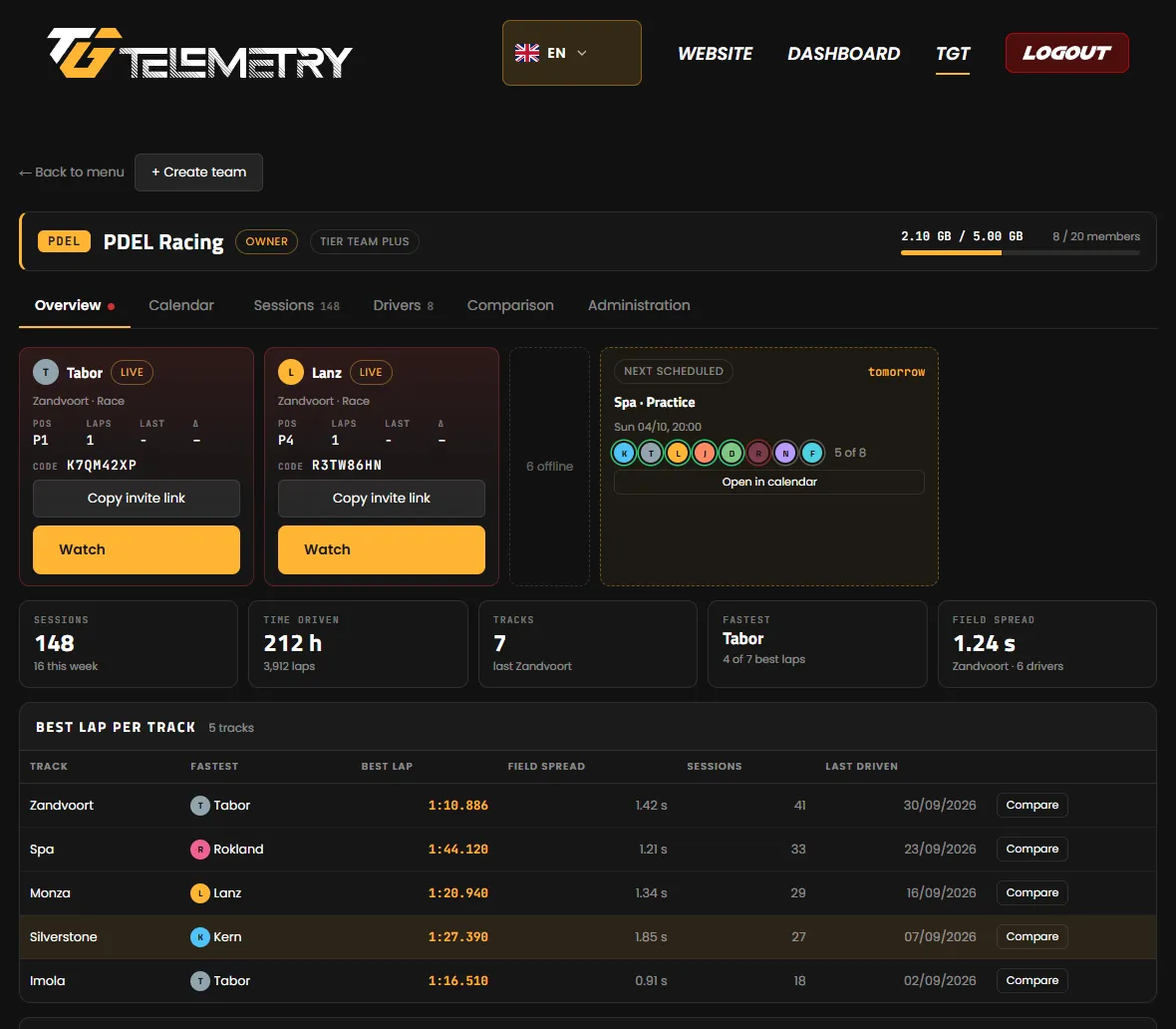The height and width of the screenshot is (1029, 1176).
Task: Click Lanz's avatar in the live card
Action: [291, 372]
